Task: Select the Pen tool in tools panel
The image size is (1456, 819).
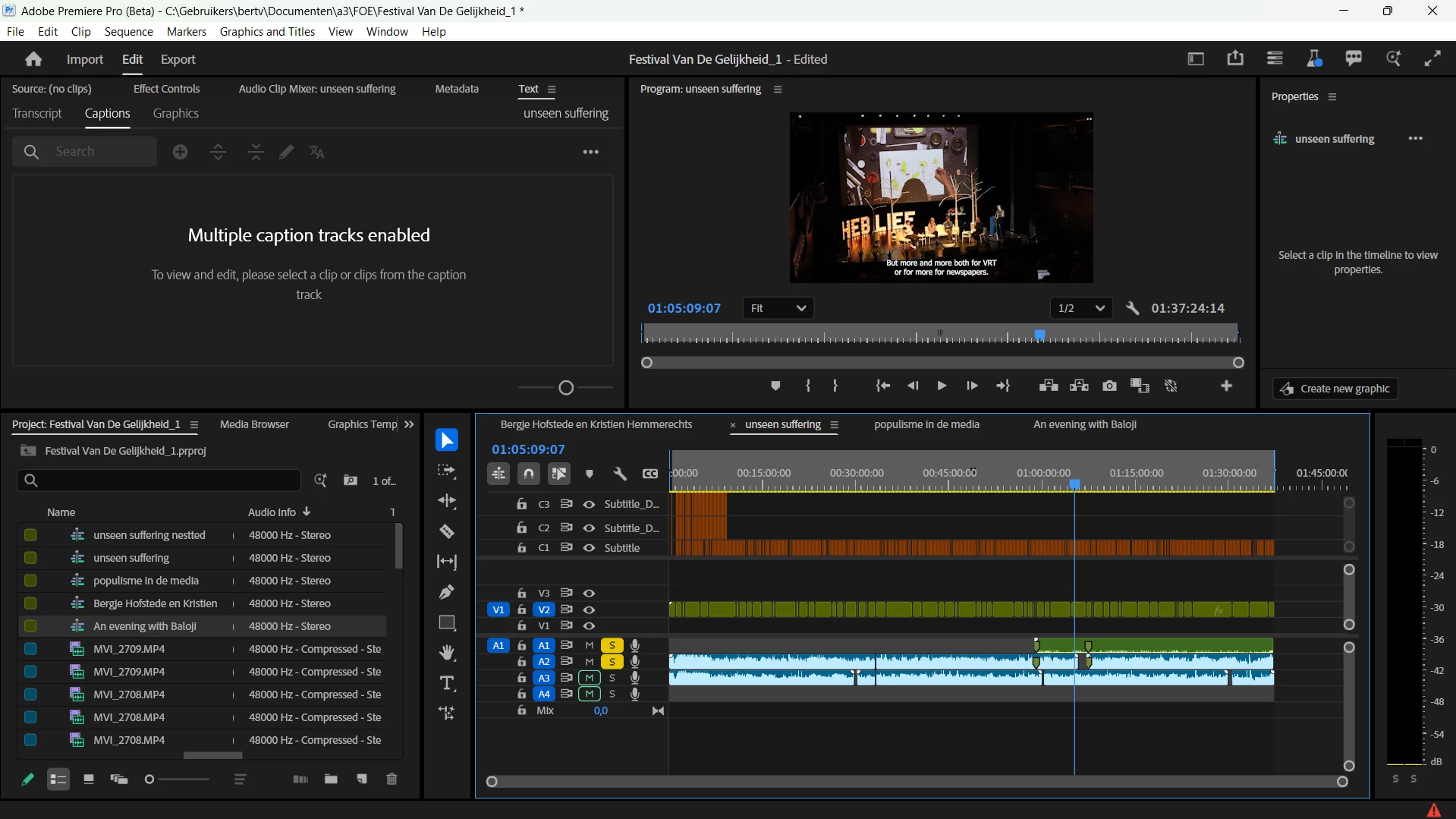Action: [447, 592]
